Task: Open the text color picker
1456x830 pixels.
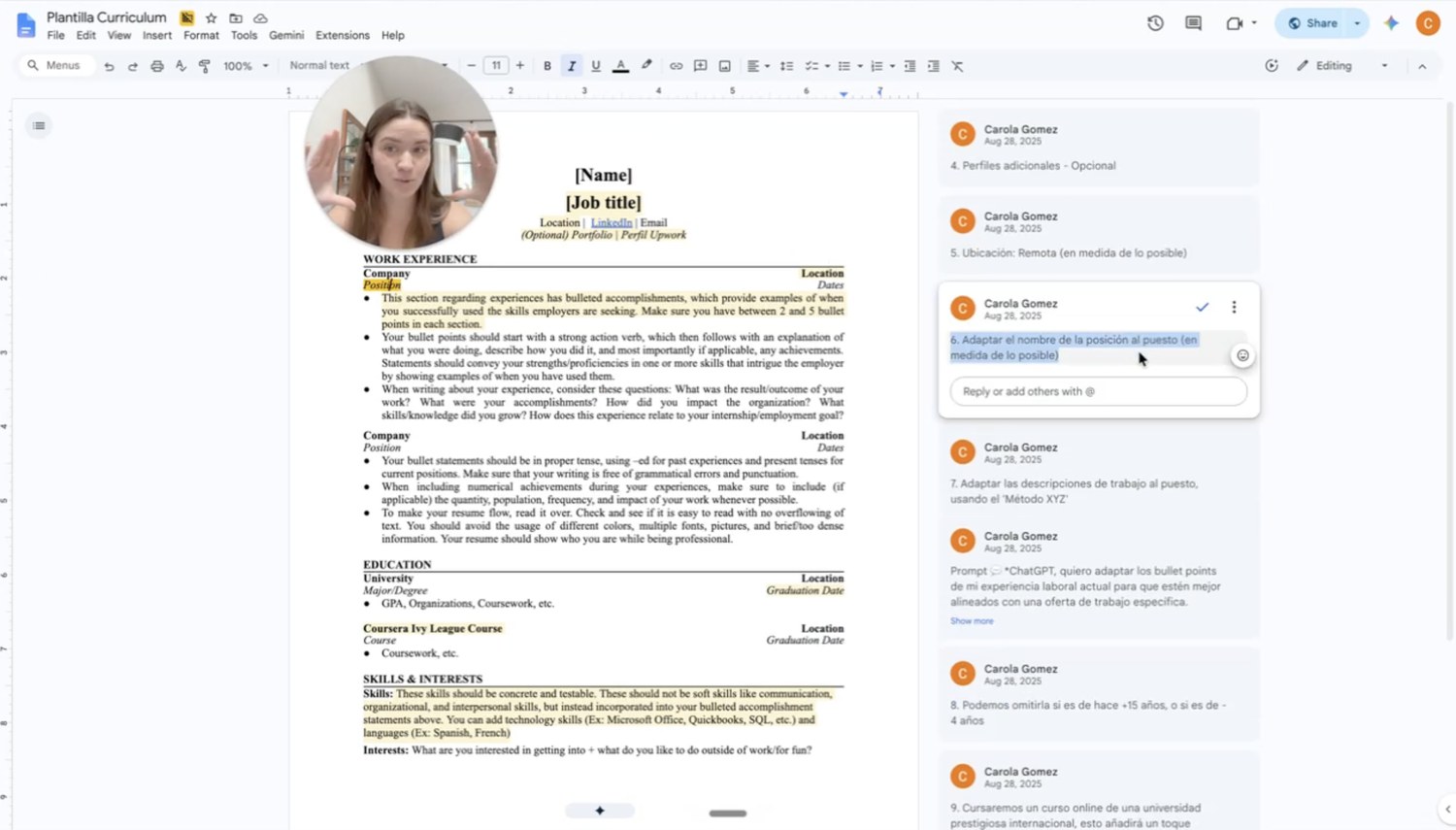Action: [x=620, y=66]
